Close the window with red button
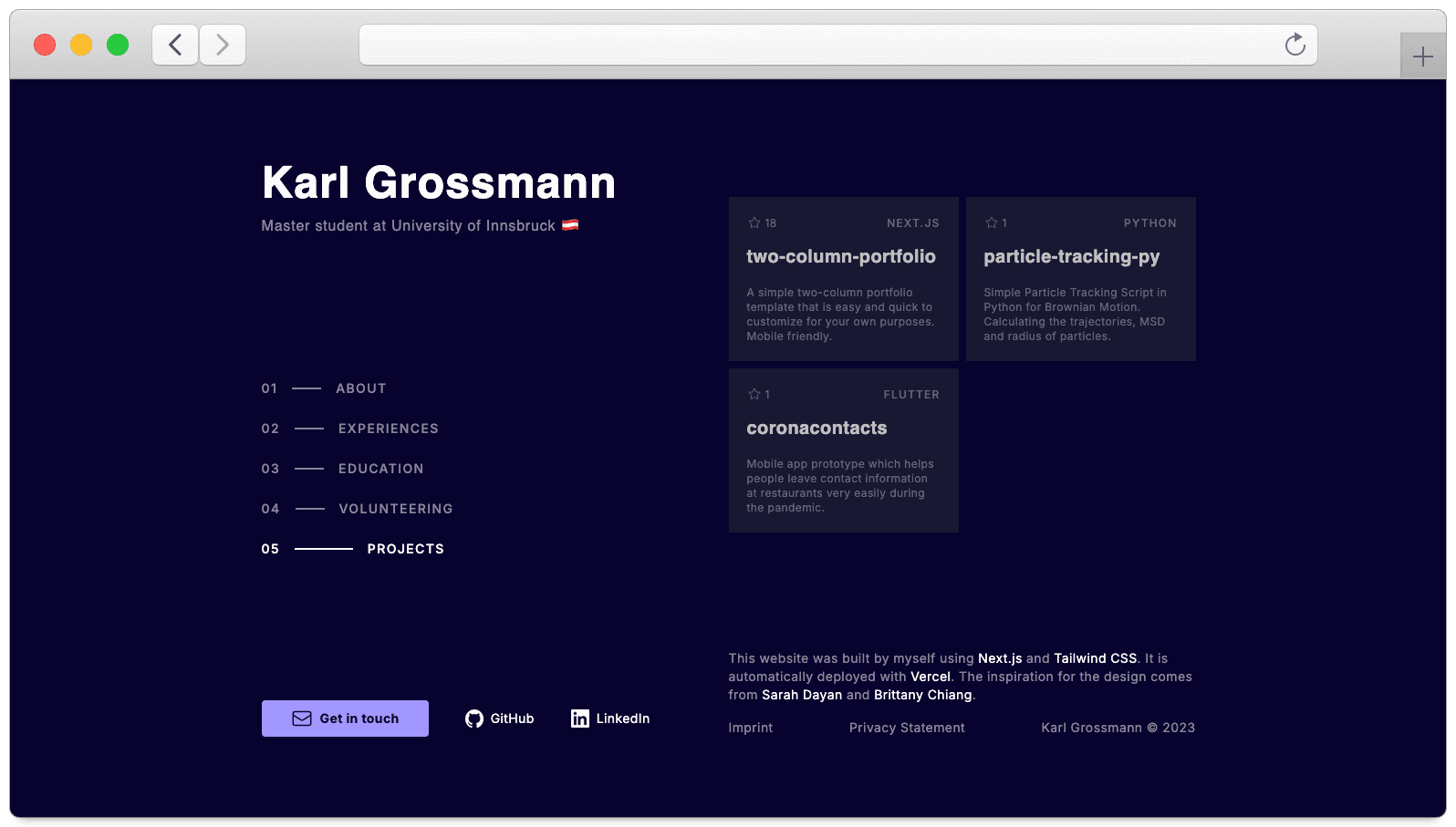 (x=45, y=45)
